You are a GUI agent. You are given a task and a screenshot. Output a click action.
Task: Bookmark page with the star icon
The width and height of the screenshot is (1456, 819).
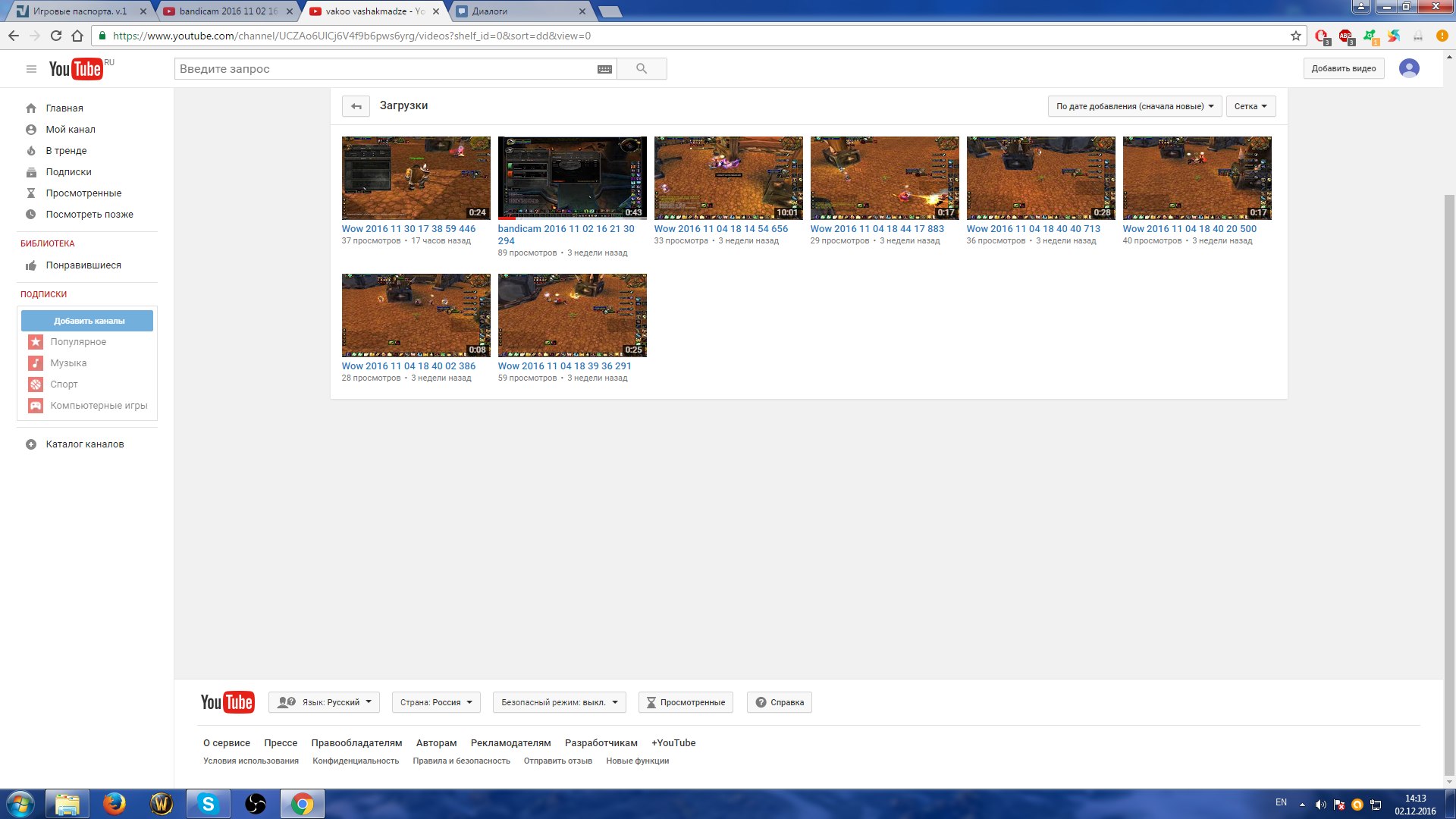[x=1296, y=36]
